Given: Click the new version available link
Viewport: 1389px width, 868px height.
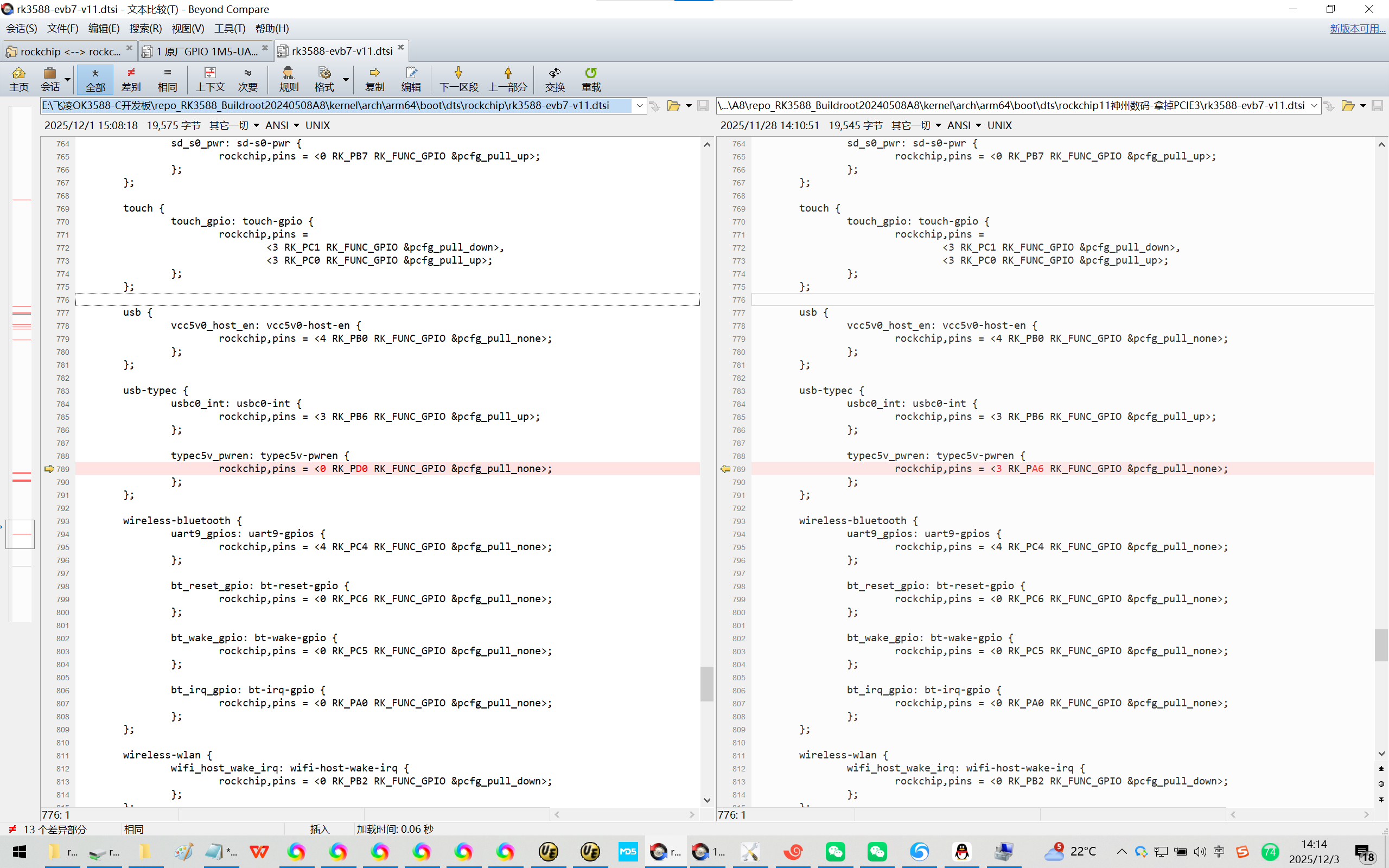Looking at the screenshot, I should [x=1357, y=28].
